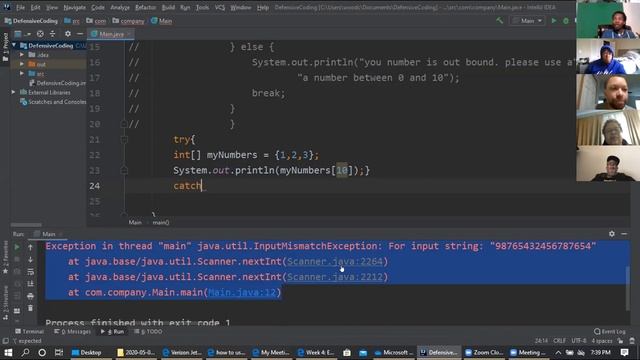This screenshot has height=360, width=640.
Task: Click the print icon in the Run console
Action: coord(30,296)
